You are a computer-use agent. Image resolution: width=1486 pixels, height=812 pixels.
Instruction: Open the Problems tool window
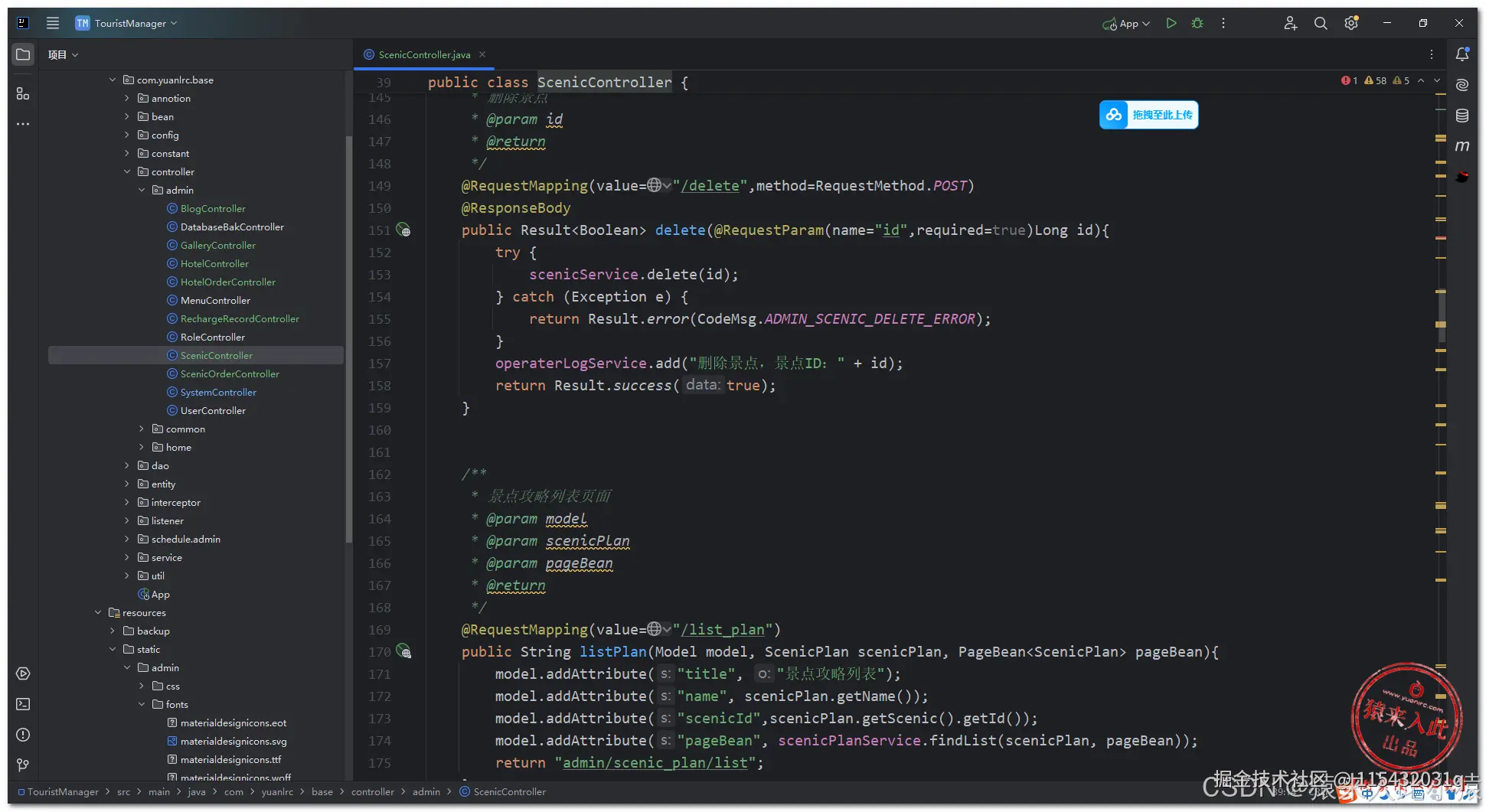[23, 735]
